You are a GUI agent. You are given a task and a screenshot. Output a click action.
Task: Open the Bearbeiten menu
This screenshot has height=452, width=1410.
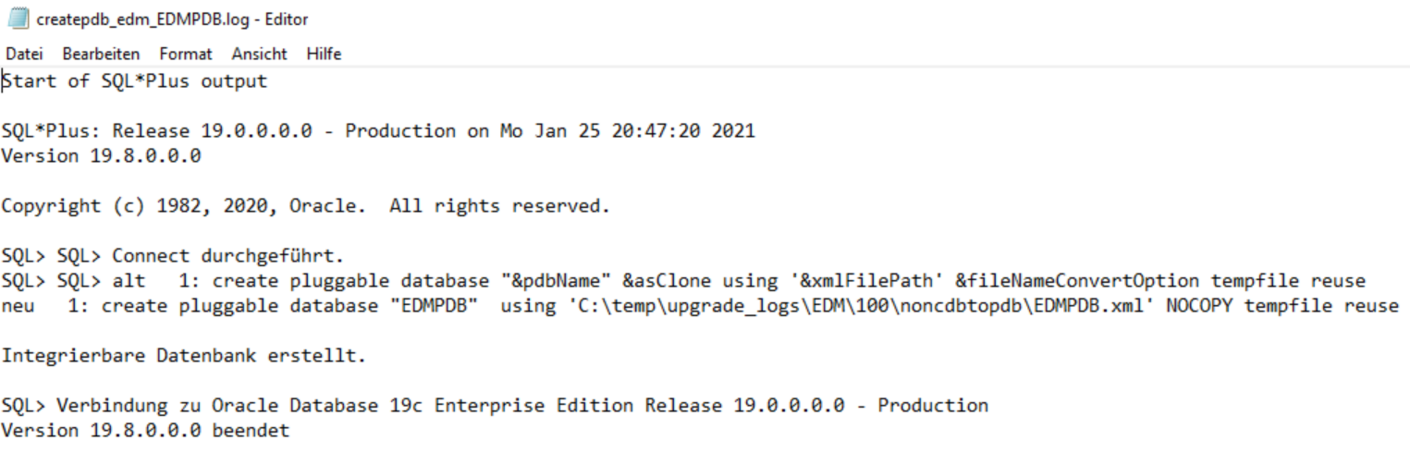[x=101, y=54]
